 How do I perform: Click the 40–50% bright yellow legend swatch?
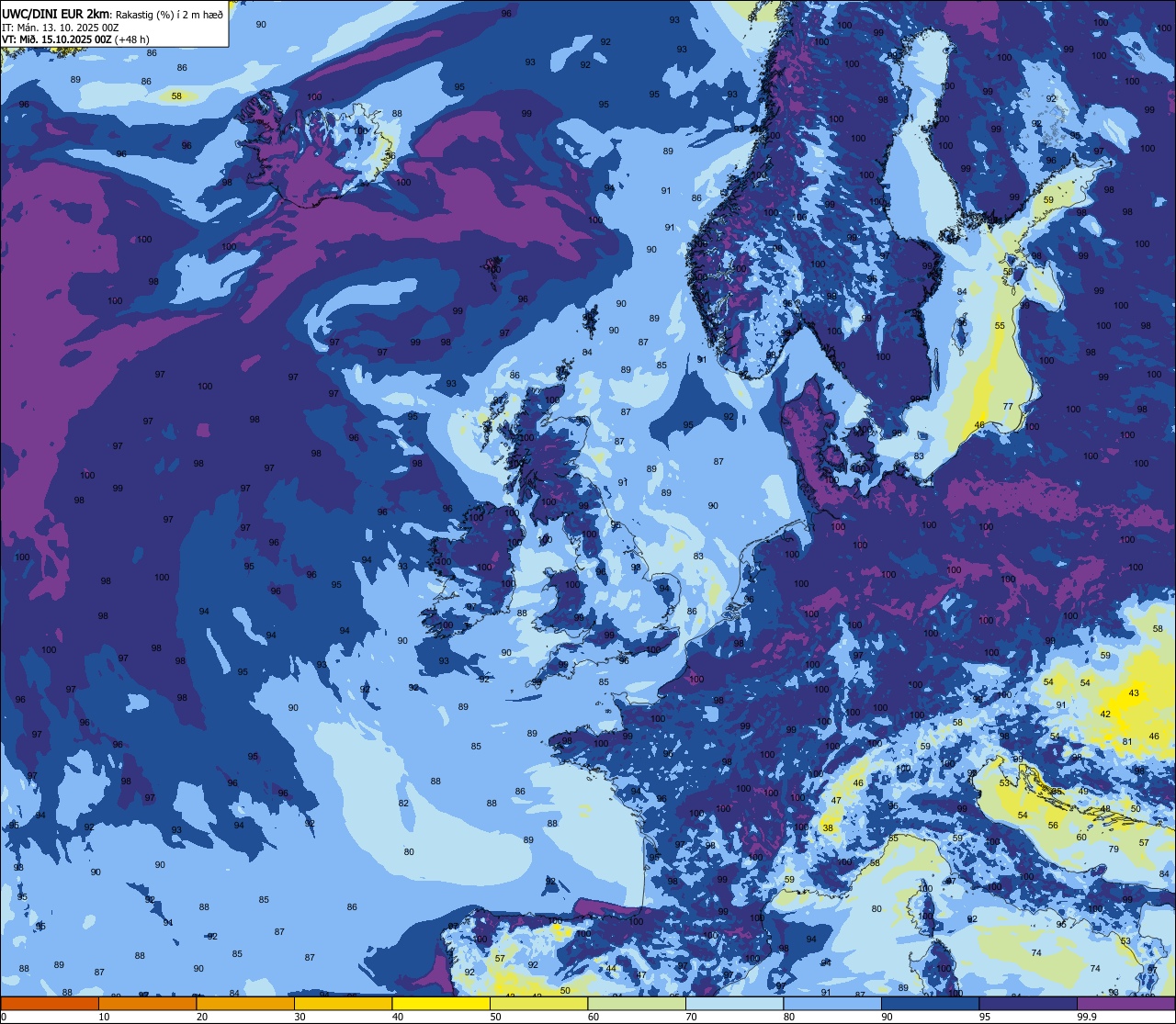[x=441, y=1004]
